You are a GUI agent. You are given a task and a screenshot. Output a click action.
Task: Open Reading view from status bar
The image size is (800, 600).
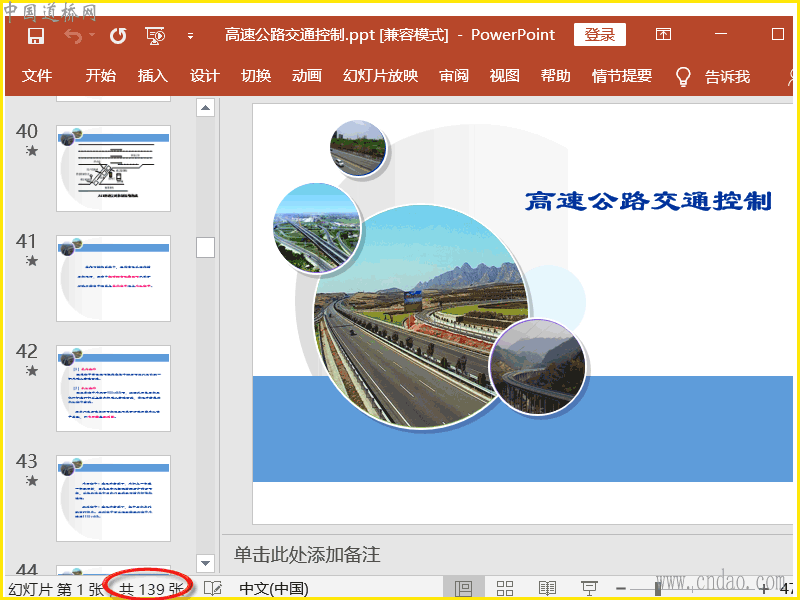click(x=547, y=588)
